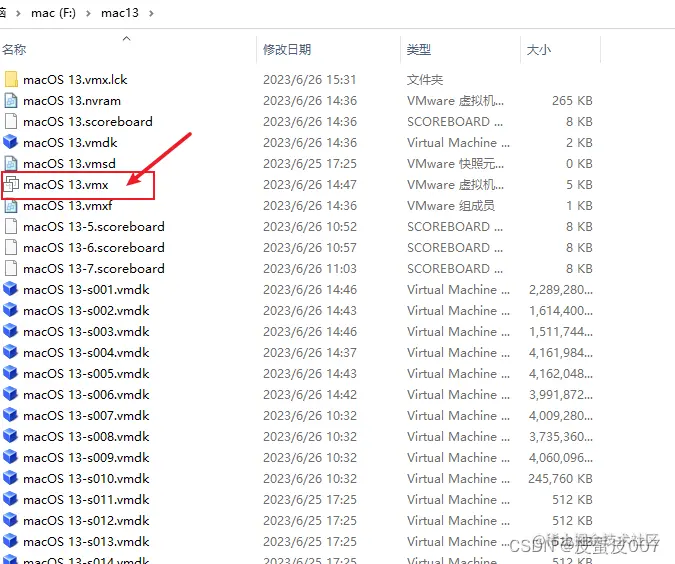Click the date 2023/6/26 14:47
The width and height of the screenshot is (675, 564).
pyautogui.click(x=310, y=185)
